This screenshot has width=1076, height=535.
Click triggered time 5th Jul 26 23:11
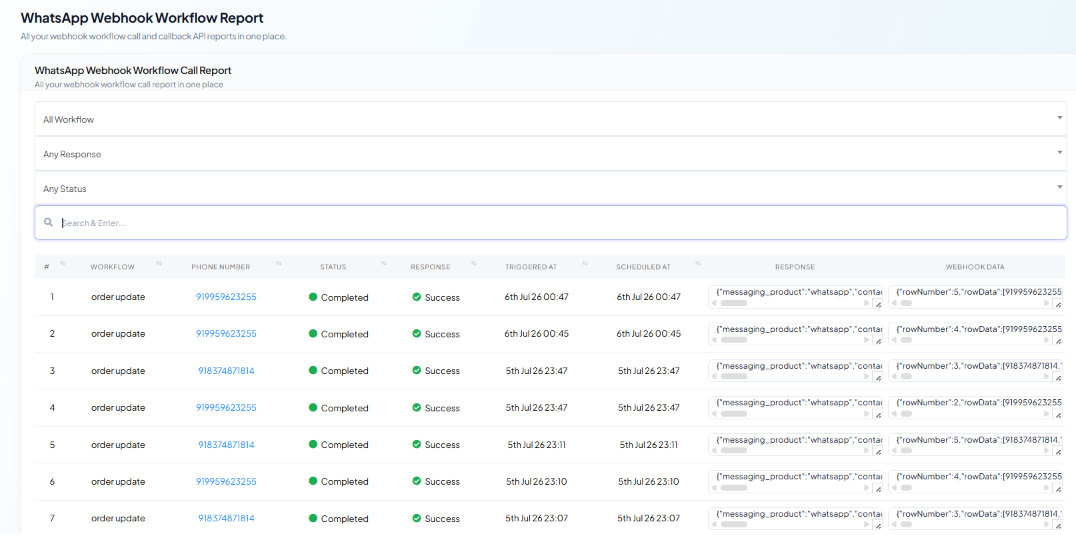pyautogui.click(x=537, y=444)
